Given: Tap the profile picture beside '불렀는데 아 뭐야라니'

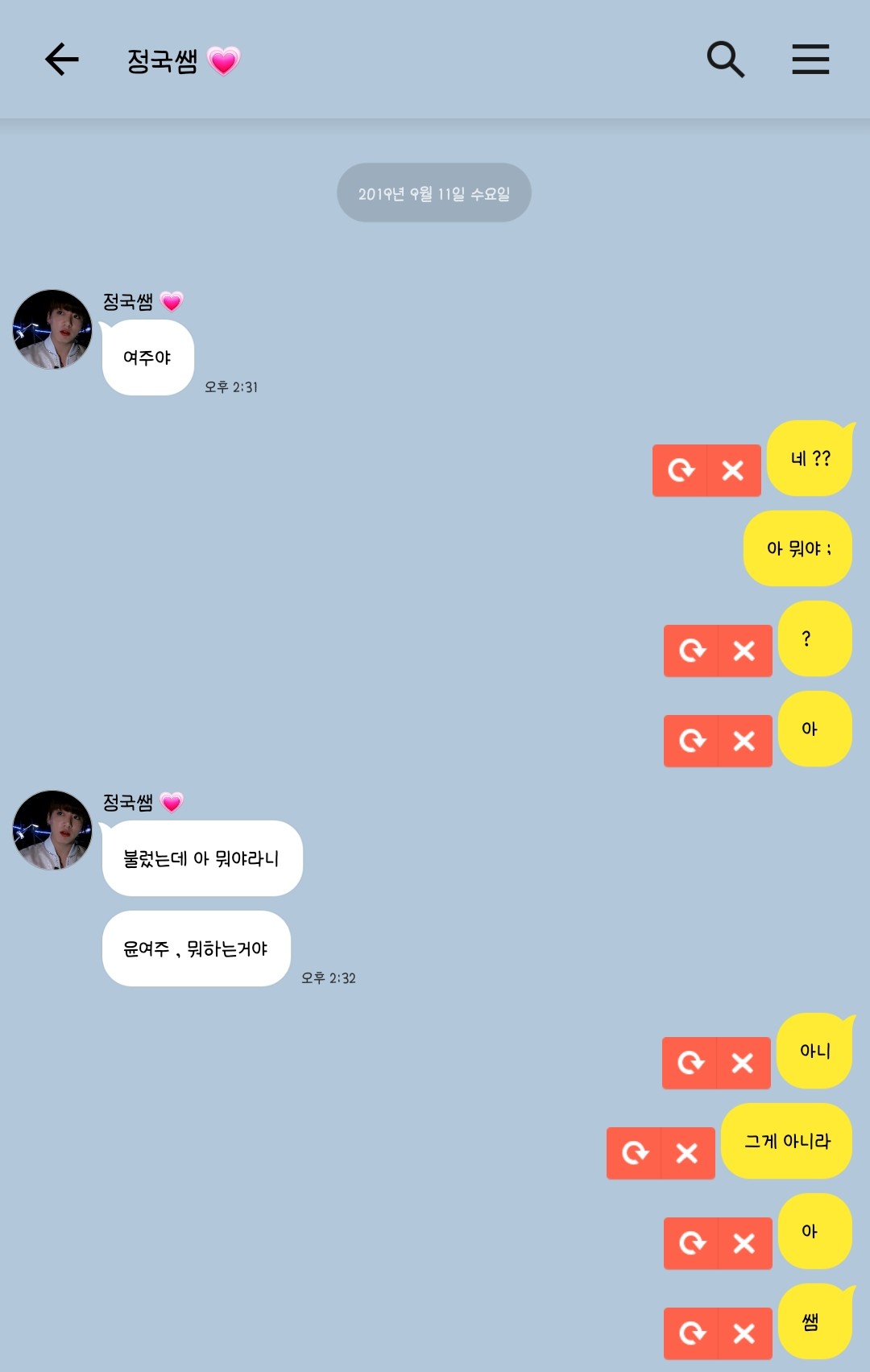Looking at the screenshot, I should click(x=52, y=830).
